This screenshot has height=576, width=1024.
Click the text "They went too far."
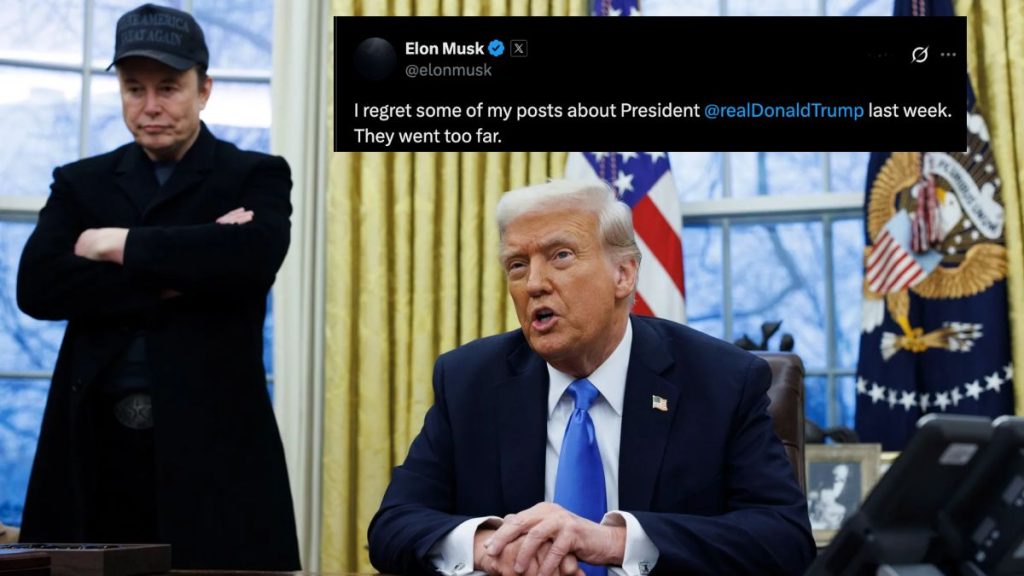click(x=428, y=136)
